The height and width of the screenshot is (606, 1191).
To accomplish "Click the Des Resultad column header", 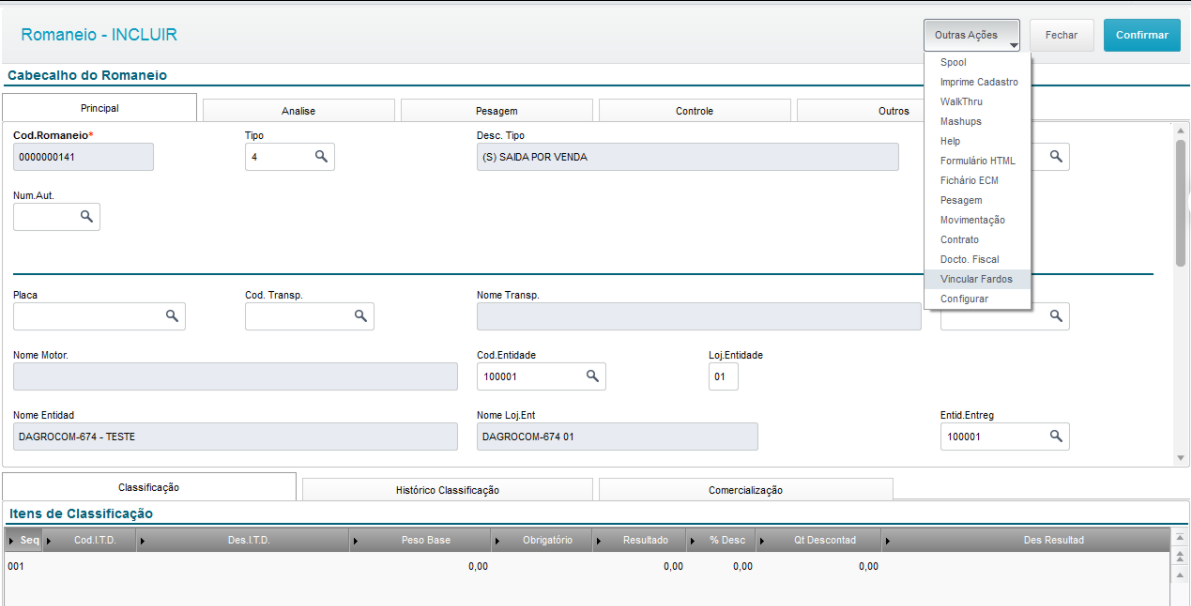I will click(1025, 540).
